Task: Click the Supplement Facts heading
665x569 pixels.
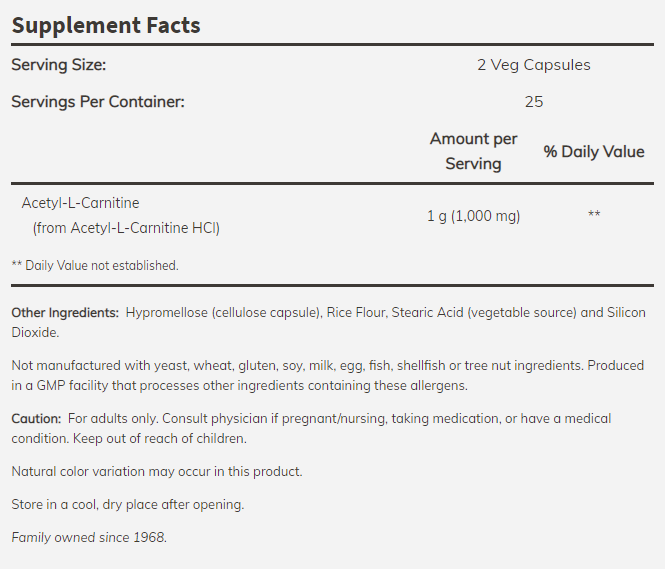Action: coord(106,25)
